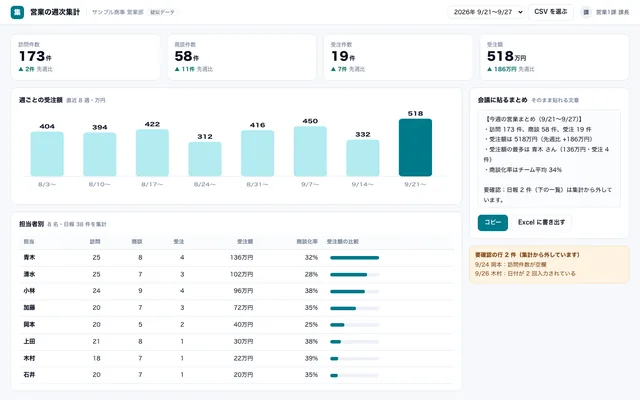Click 石井 in the staff table

(x=29, y=375)
